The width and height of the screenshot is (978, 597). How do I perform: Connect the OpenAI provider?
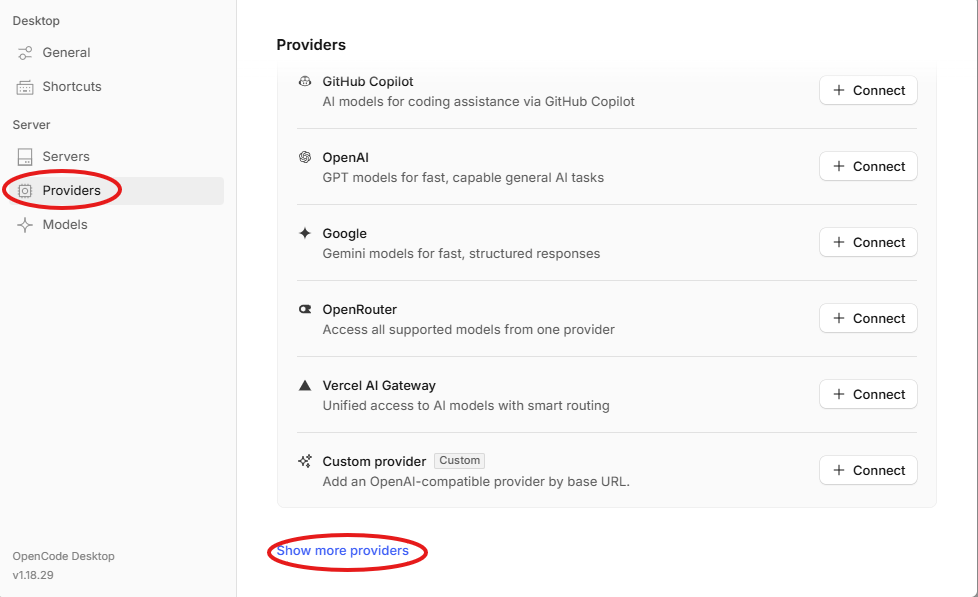pos(868,167)
